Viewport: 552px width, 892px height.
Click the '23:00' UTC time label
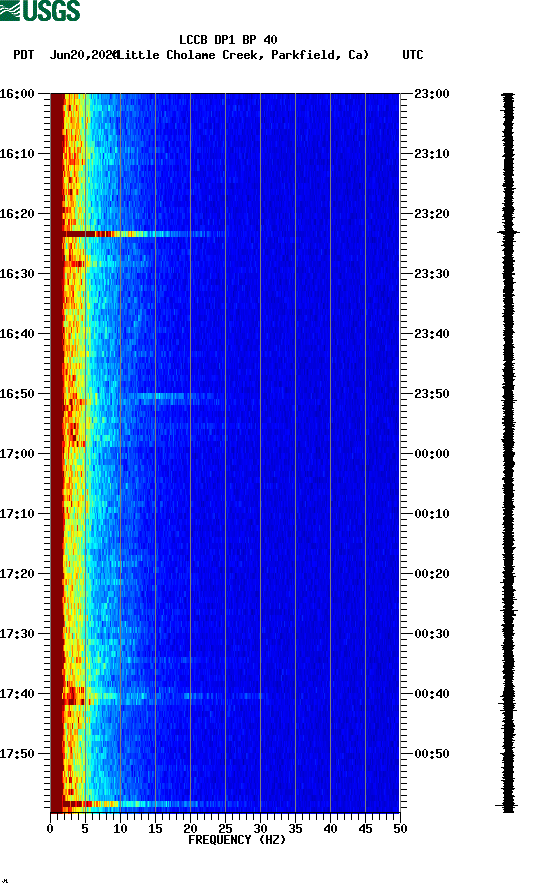pyautogui.click(x=432, y=93)
